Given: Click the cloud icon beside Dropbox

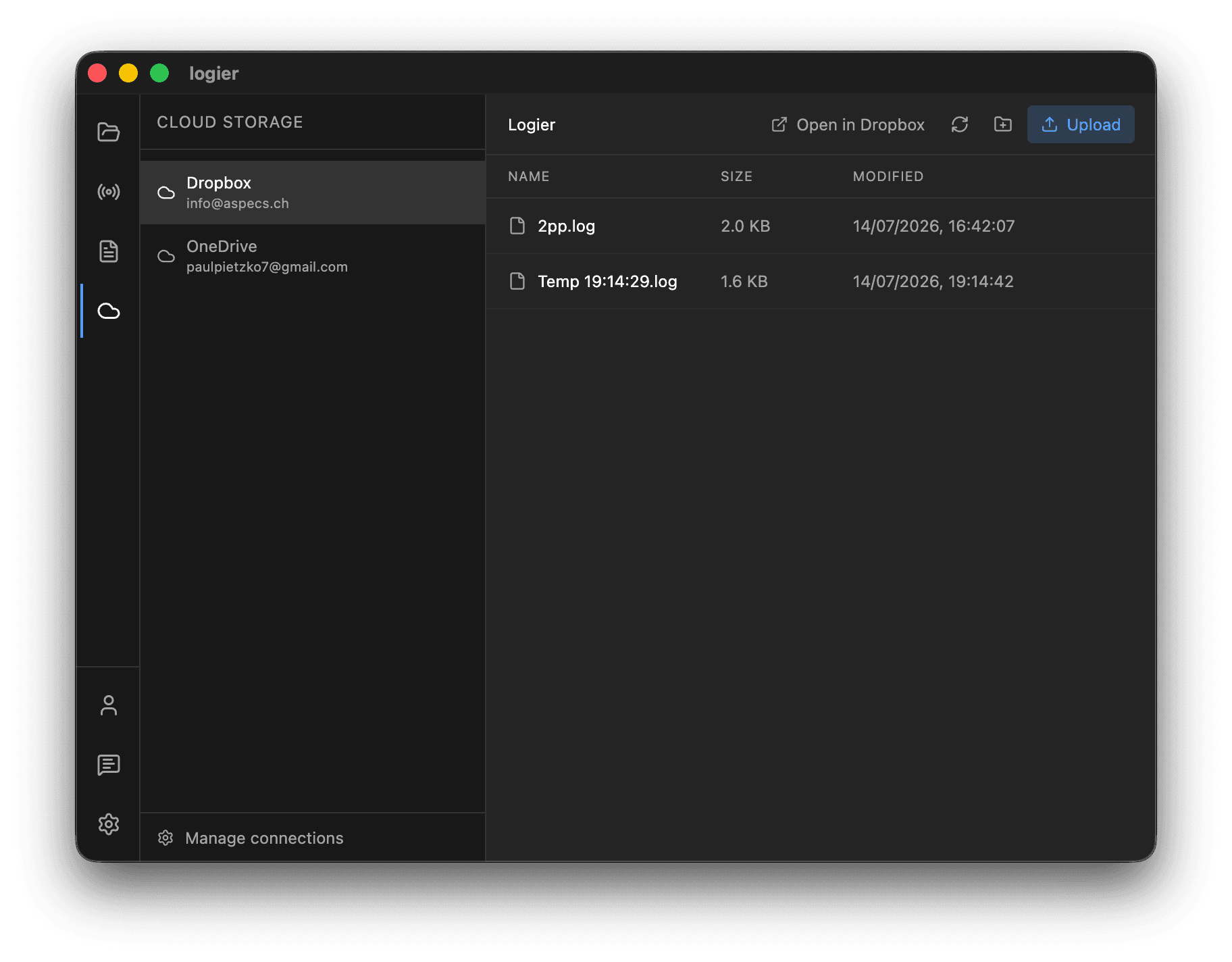Looking at the screenshot, I should (x=166, y=193).
